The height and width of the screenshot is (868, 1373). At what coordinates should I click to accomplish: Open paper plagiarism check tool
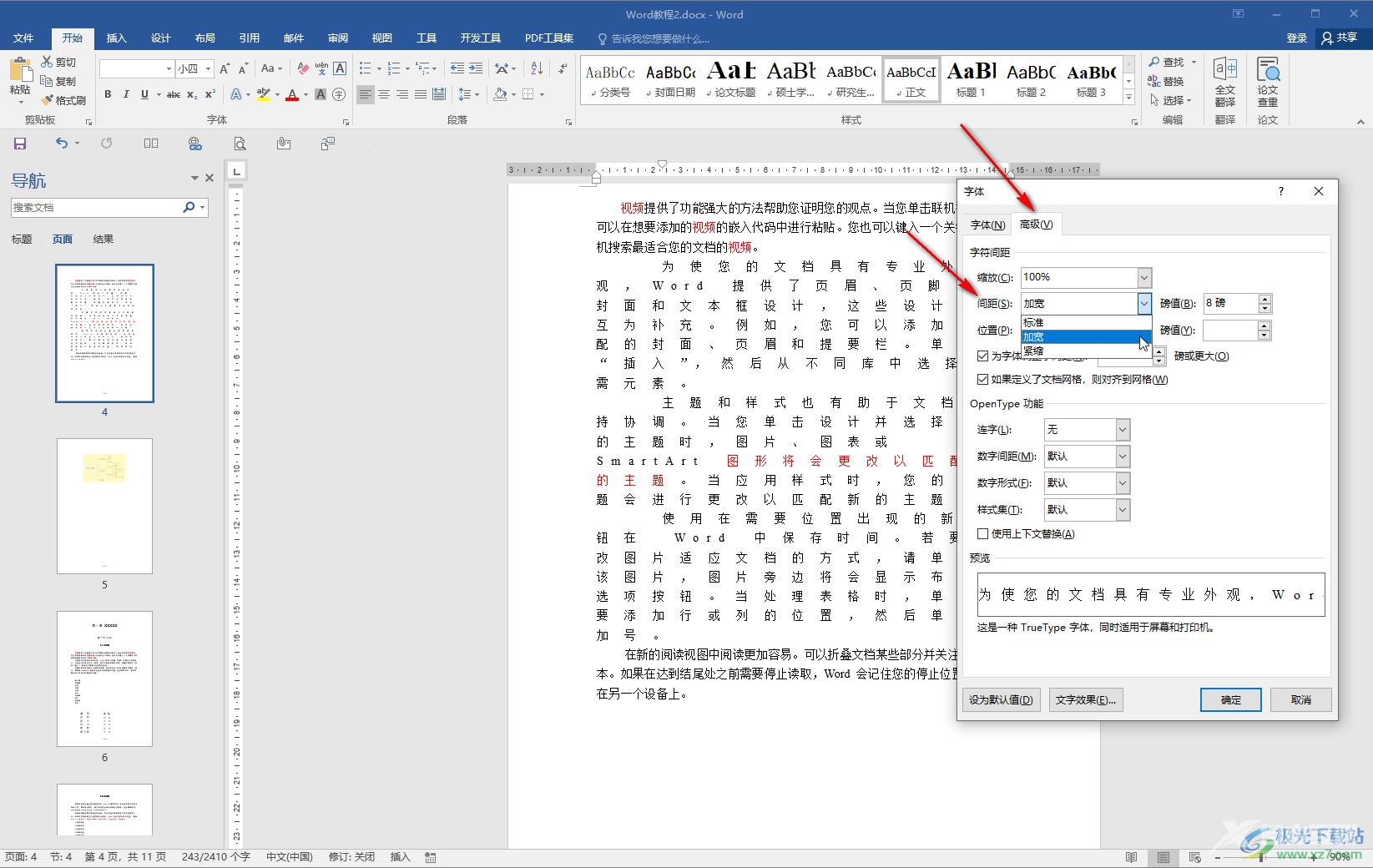pos(1268,83)
